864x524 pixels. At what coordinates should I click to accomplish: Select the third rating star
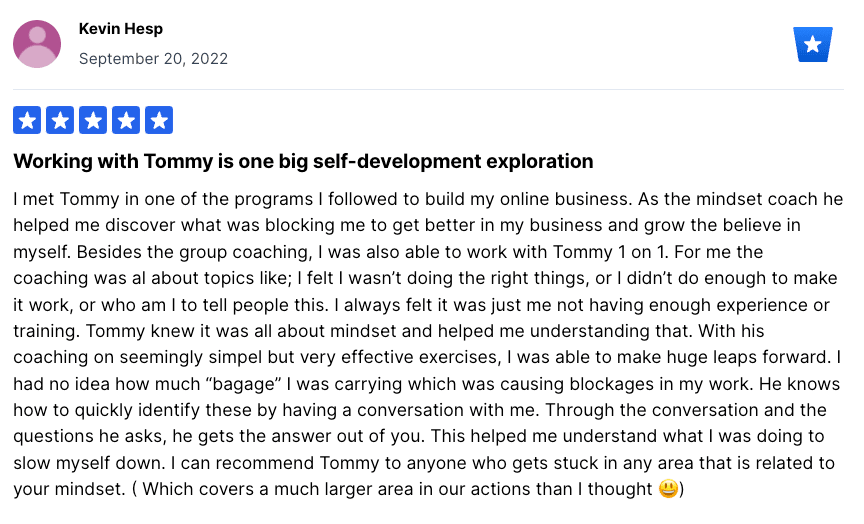pos(93,120)
